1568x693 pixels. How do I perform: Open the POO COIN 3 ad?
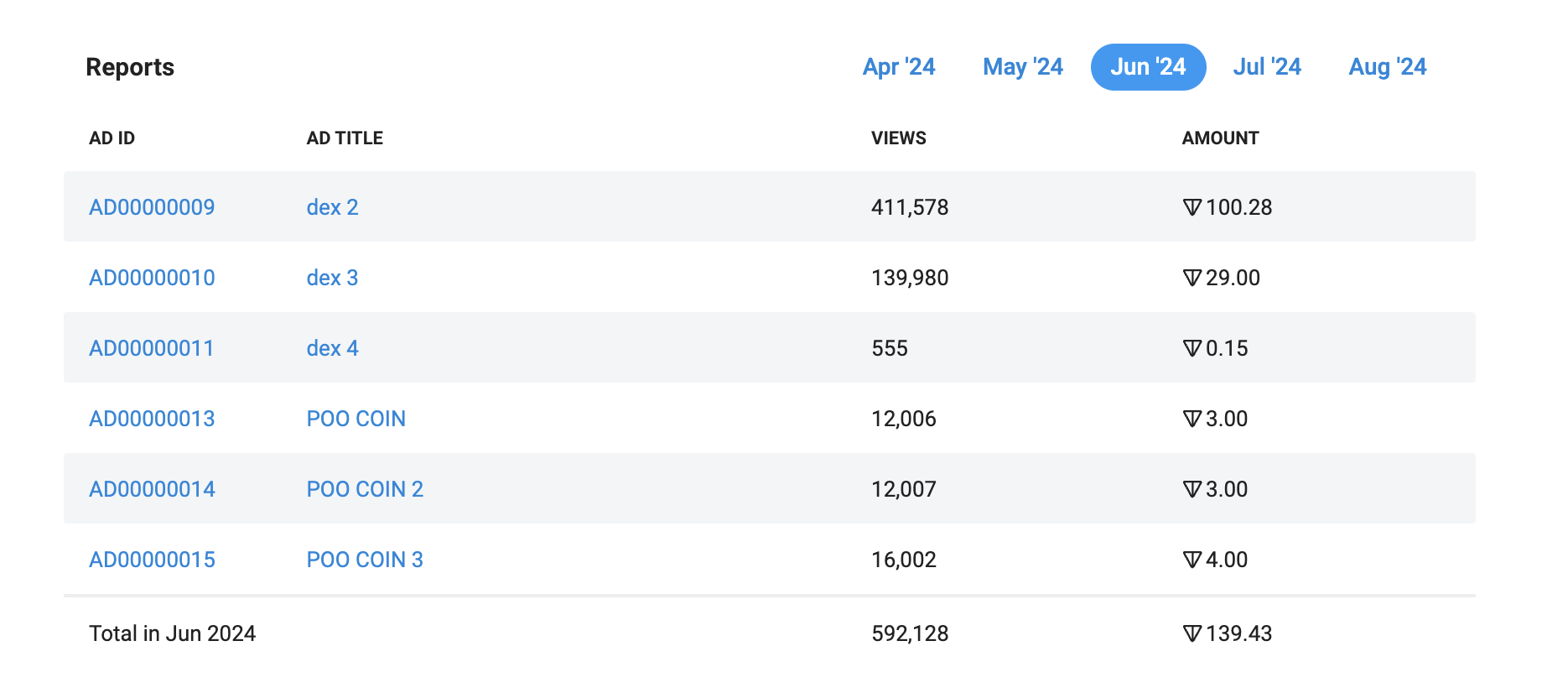[365, 560]
